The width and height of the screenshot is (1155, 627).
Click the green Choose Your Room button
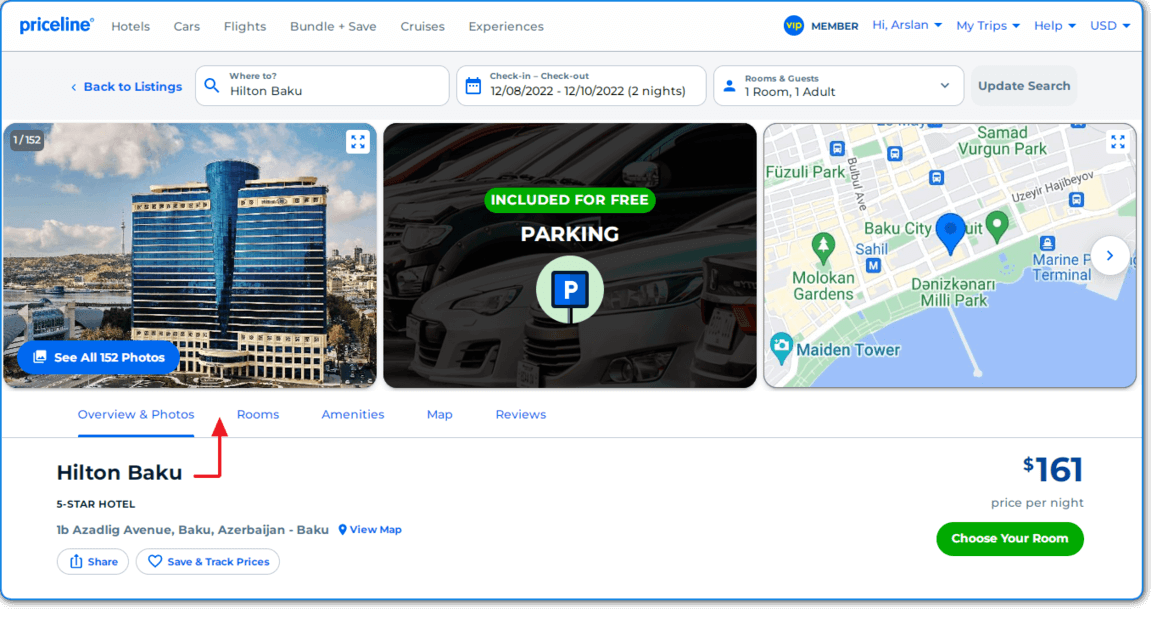[1009, 539]
